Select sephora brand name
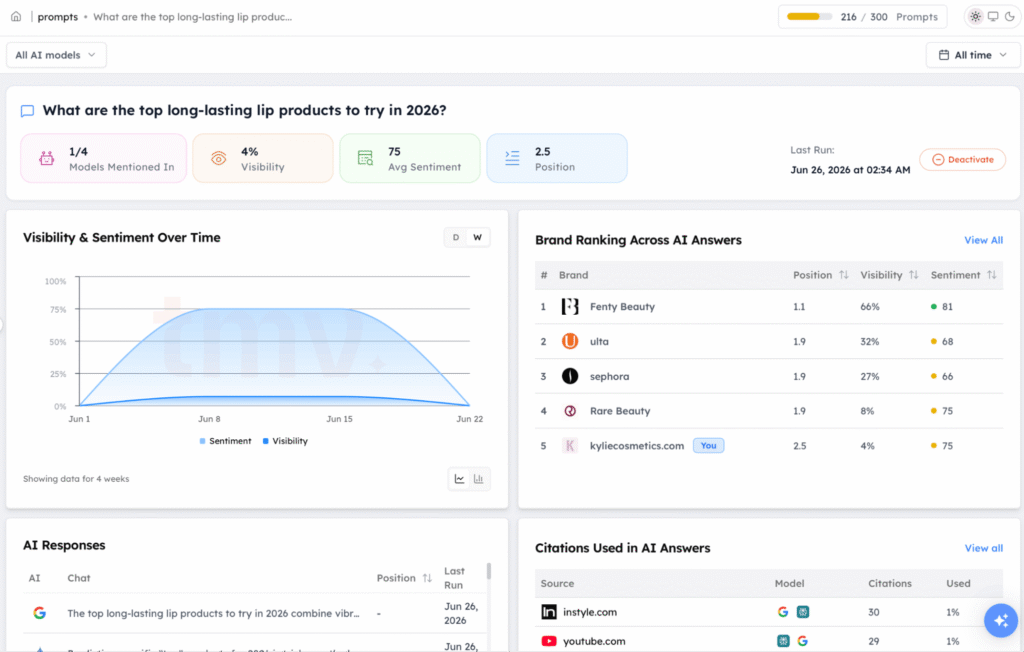 pos(609,376)
